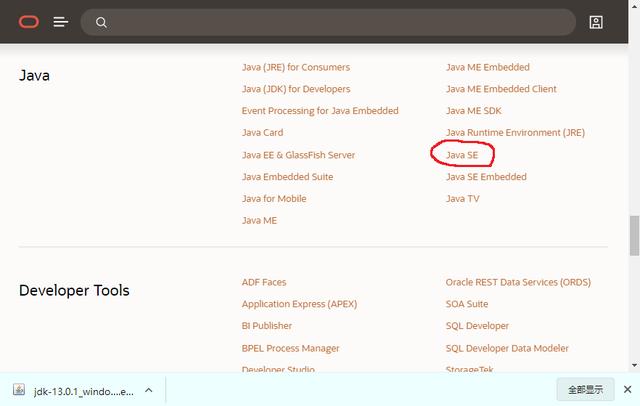Focus the search input field
Viewport: 640px width, 406px height.
[328, 22]
